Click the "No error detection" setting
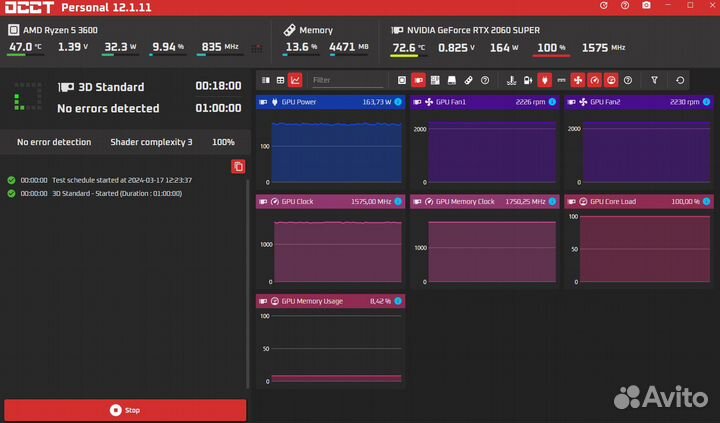This screenshot has height=423, width=720. click(54, 142)
